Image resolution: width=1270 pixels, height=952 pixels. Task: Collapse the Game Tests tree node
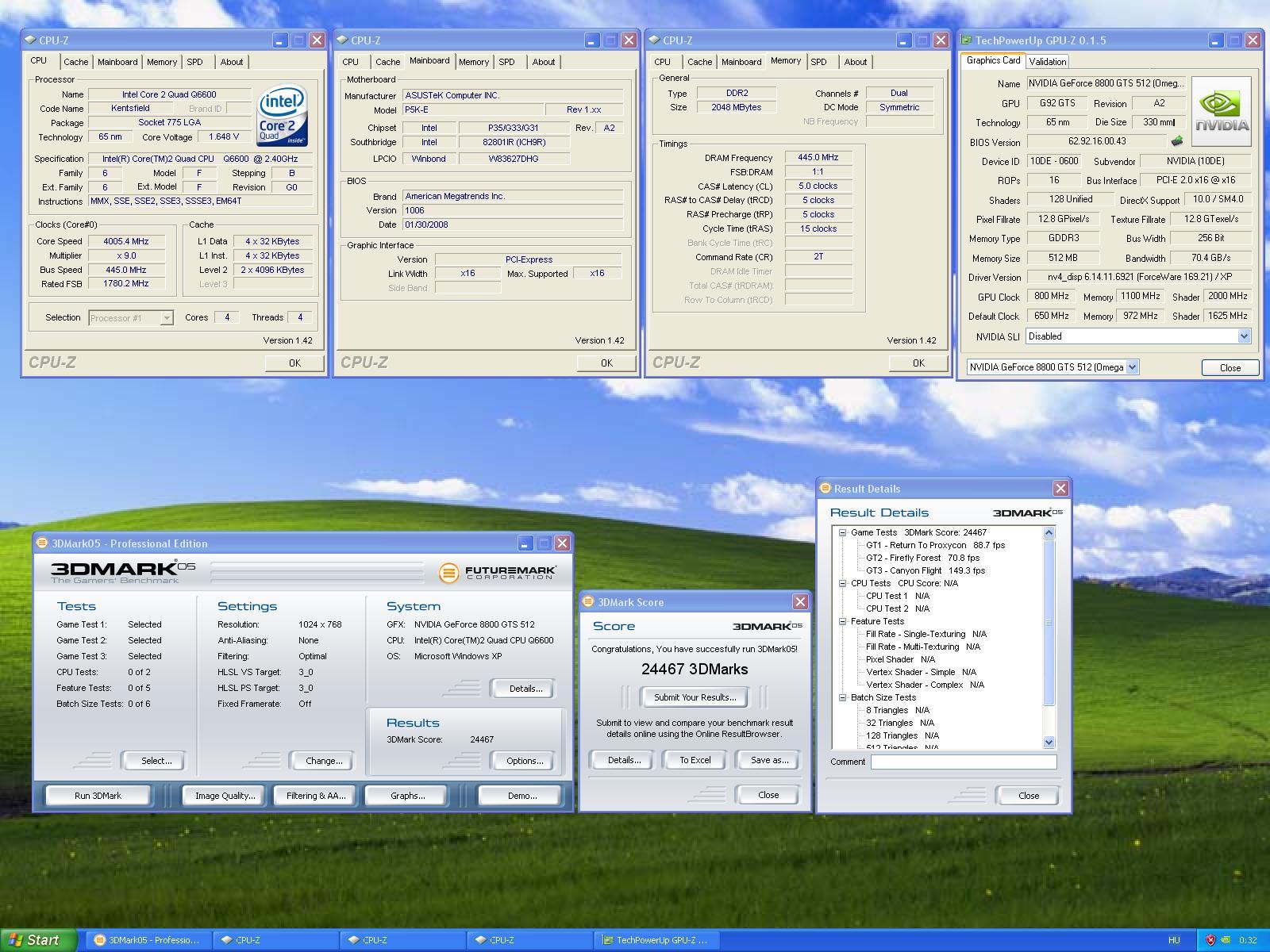(843, 533)
